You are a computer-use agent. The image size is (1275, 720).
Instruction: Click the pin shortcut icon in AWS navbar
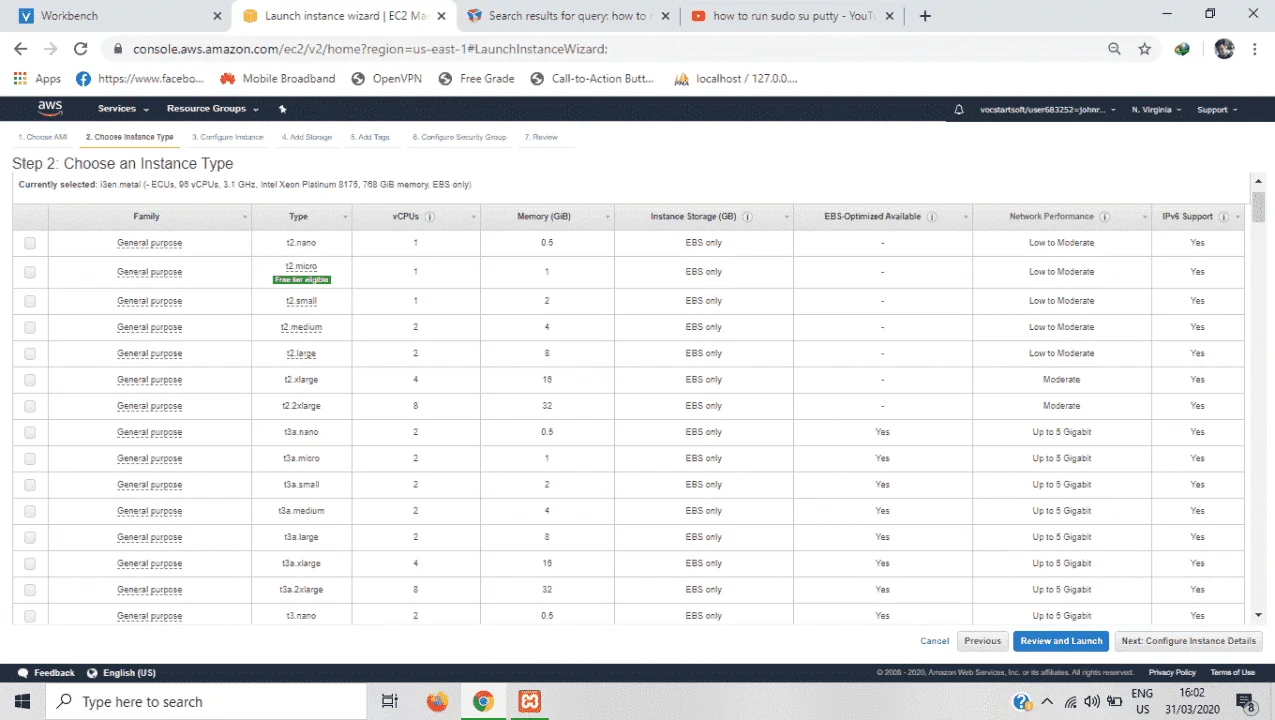tap(283, 109)
